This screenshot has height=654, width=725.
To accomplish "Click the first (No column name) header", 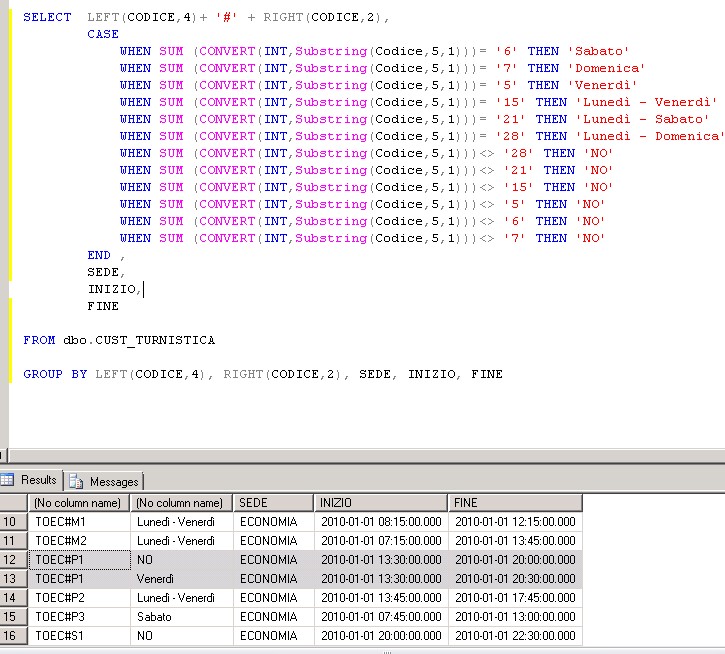I will pos(80,503).
